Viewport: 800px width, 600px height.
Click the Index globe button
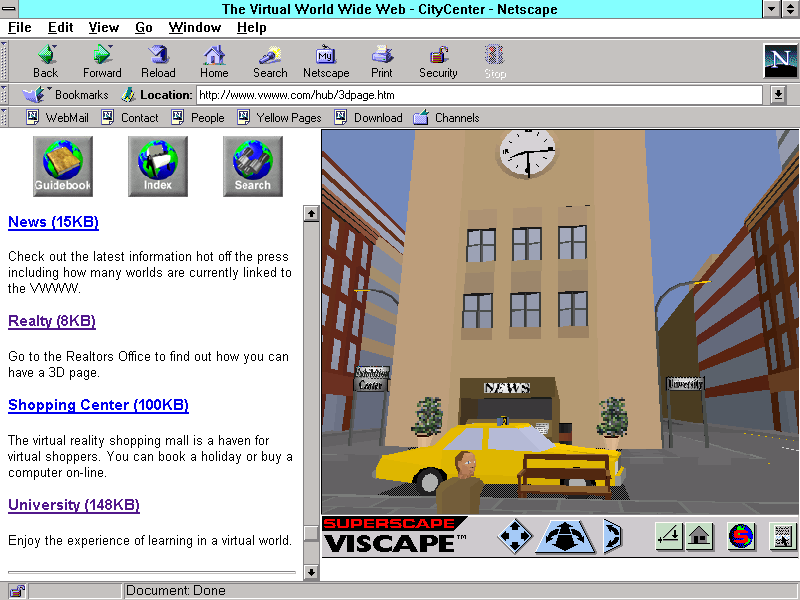(x=158, y=166)
